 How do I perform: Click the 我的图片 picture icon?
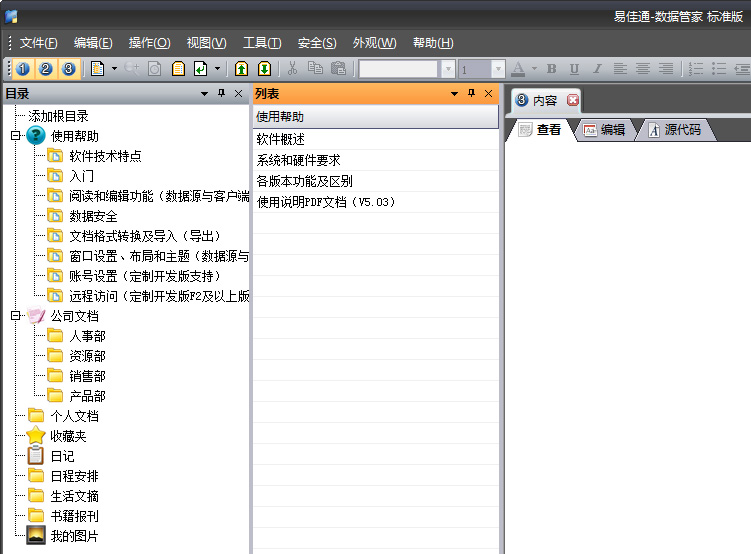click(36, 536)
